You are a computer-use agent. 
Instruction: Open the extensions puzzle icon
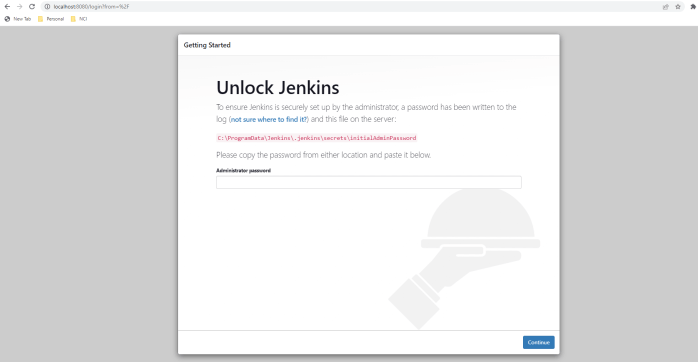(693, 7)
